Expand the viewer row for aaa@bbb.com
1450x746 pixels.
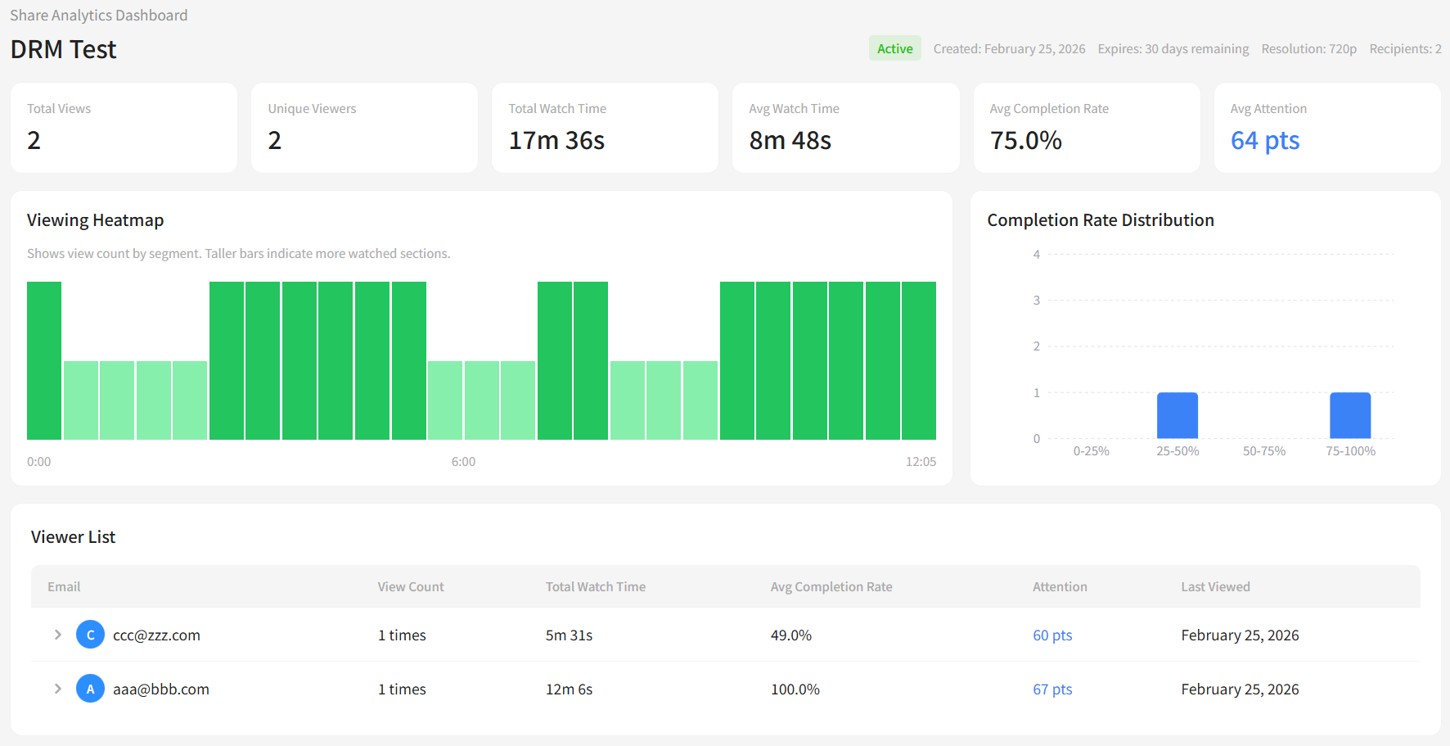(x=57, y=688)
